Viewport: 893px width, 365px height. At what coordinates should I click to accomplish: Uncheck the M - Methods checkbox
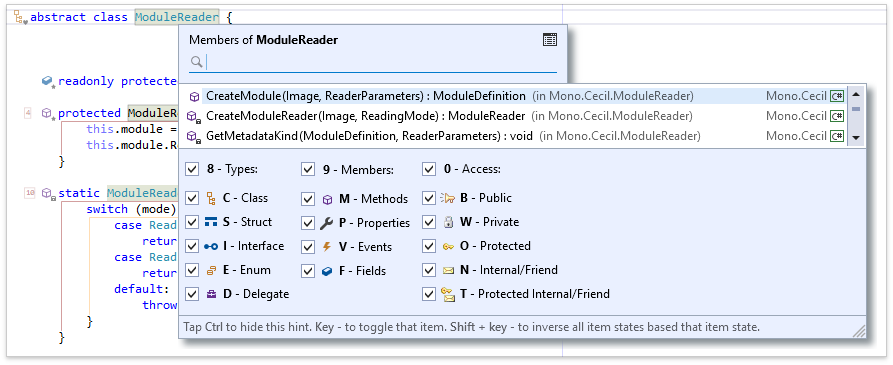click(x=308, y=199)
